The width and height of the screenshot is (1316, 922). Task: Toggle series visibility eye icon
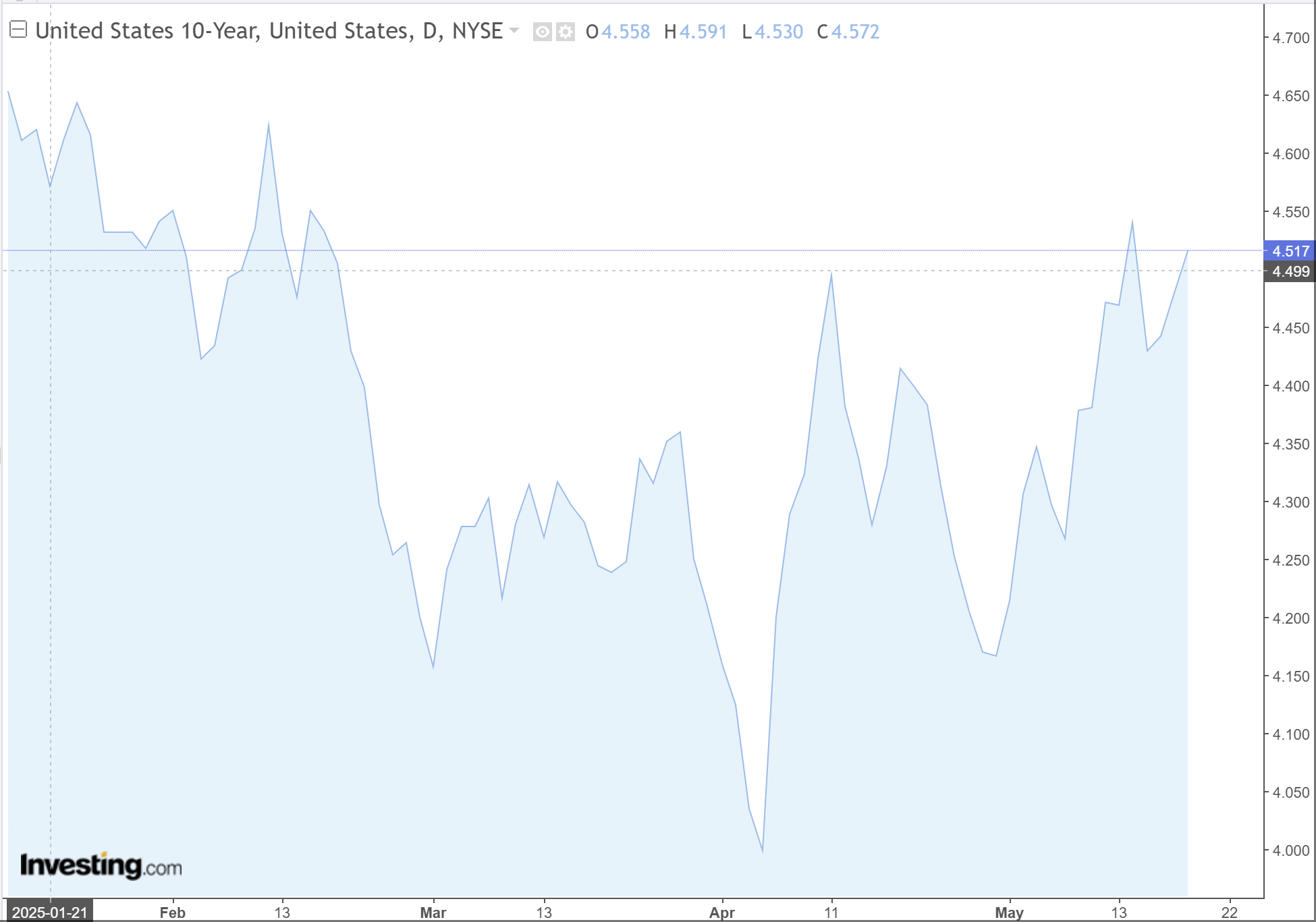pos(542,32)
